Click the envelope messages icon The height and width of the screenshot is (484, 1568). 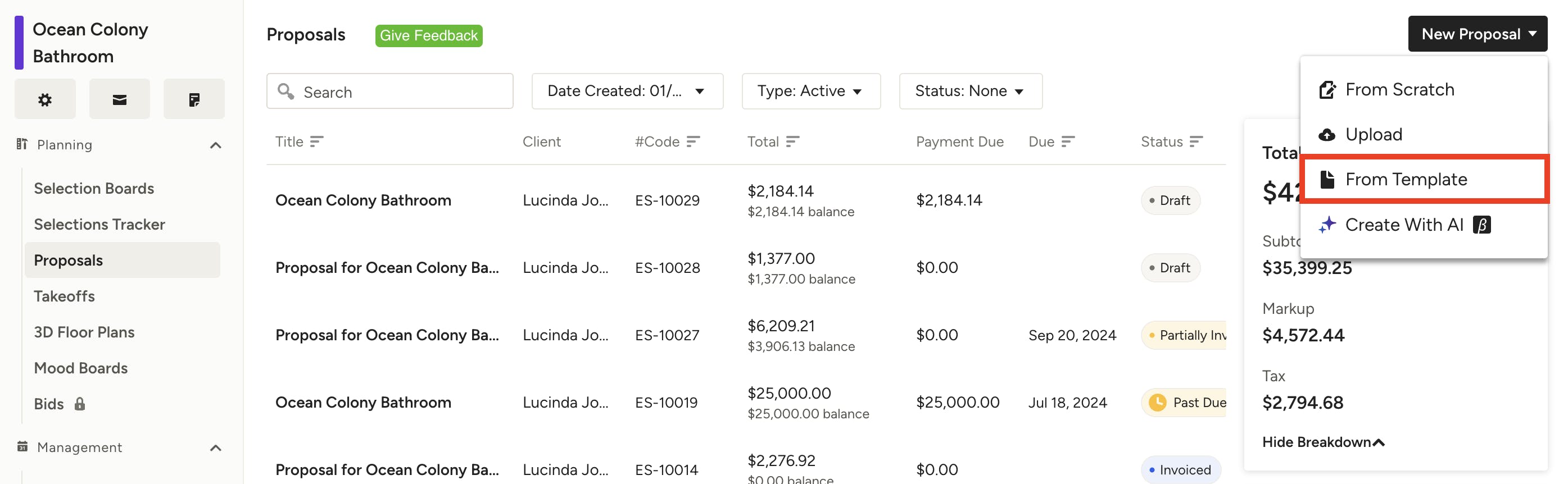[119, 99]
